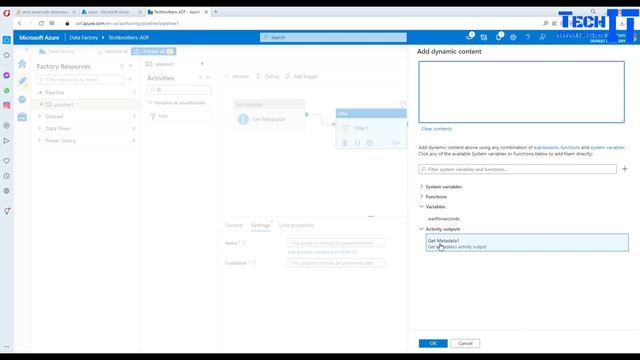This screenshot has height=360, width=640.
Task: Click the code braces icon on Filter1 activity
Action: pyautogui.click(x=358, y=143)
